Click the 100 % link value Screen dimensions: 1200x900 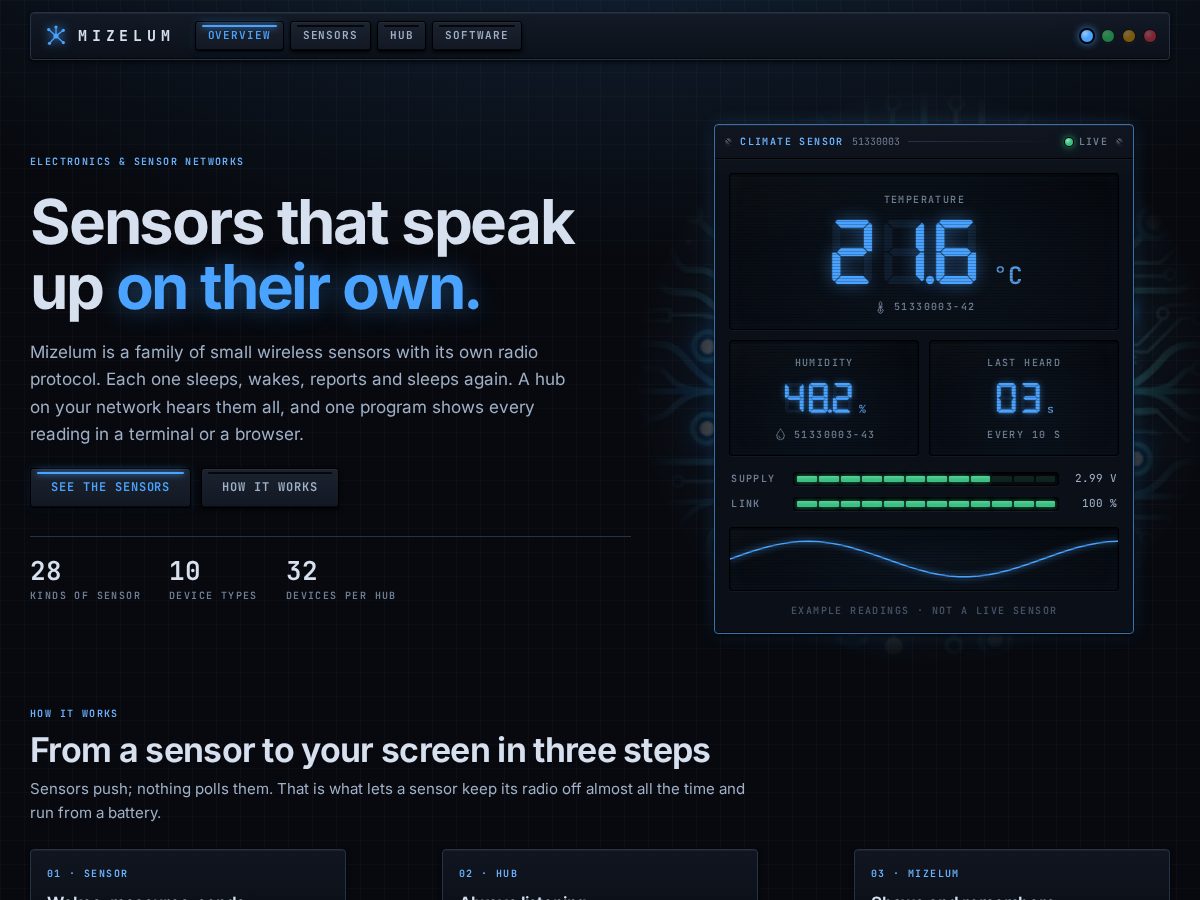1099,504
